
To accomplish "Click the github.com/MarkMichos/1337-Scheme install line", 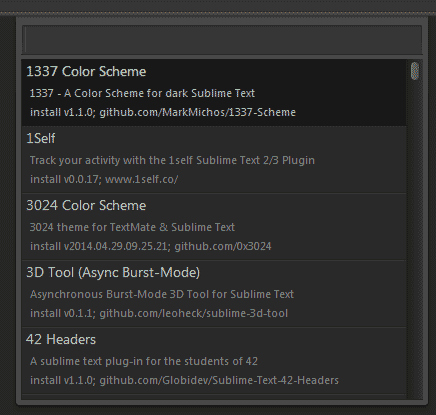I will point(163,112).
